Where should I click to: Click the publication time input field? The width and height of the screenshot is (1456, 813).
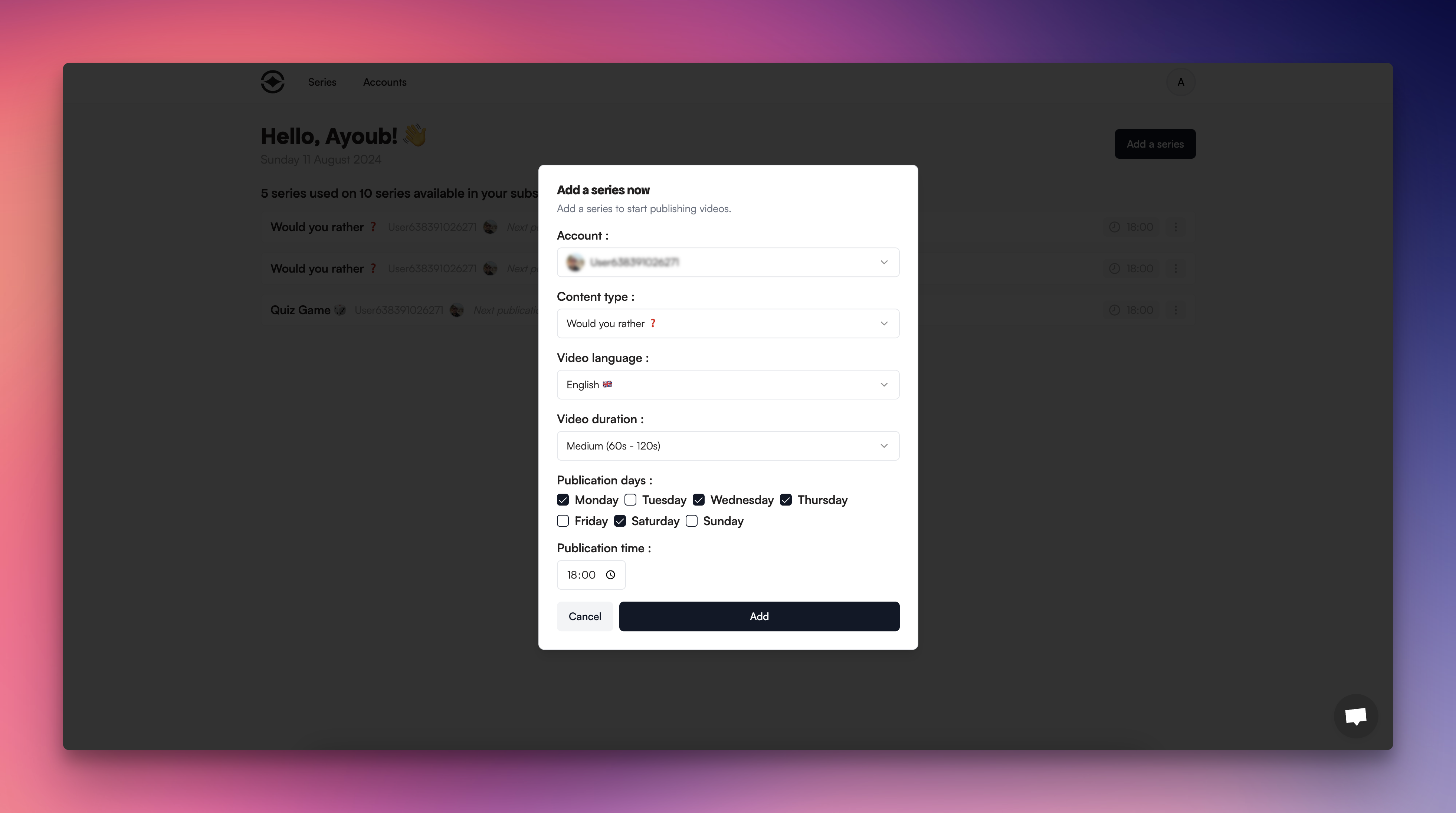tap(591, 574)
